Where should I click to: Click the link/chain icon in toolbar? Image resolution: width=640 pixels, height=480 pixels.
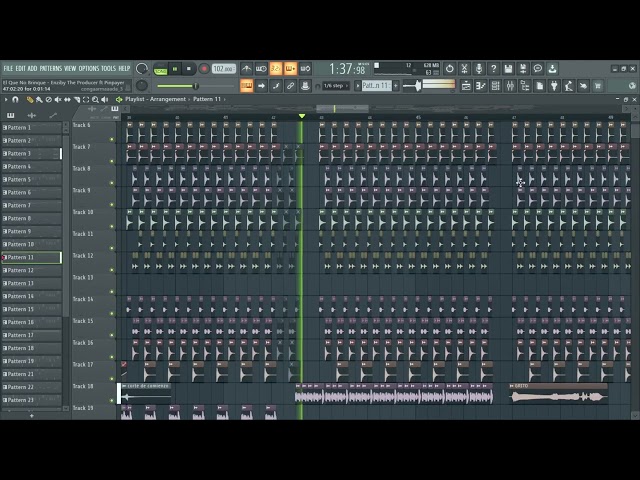[x=290, y=86]
